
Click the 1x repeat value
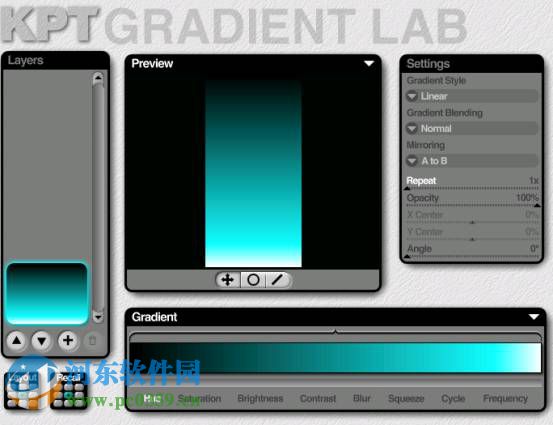(534, 181)
